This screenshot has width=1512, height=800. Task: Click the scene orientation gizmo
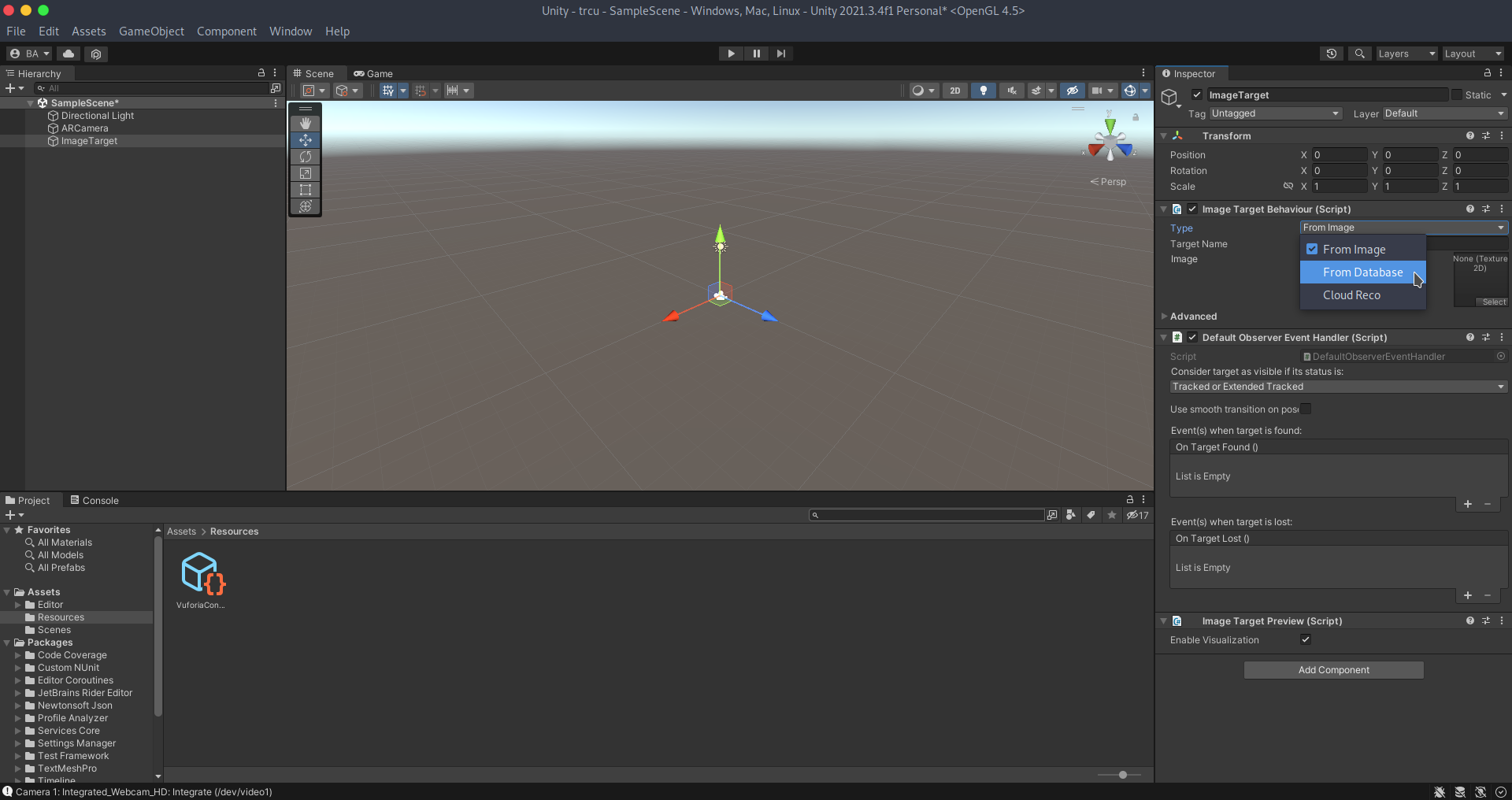1110,142
